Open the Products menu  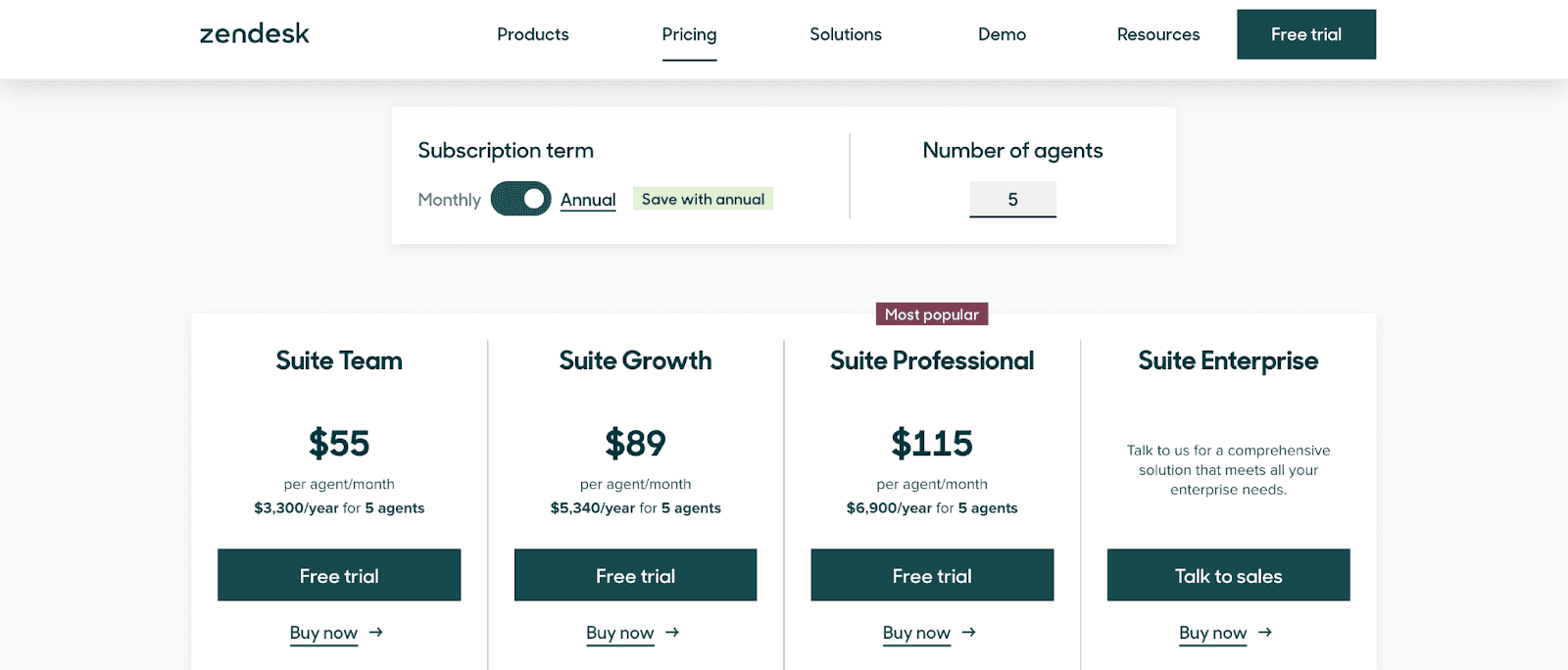click(x=532, y=34)
